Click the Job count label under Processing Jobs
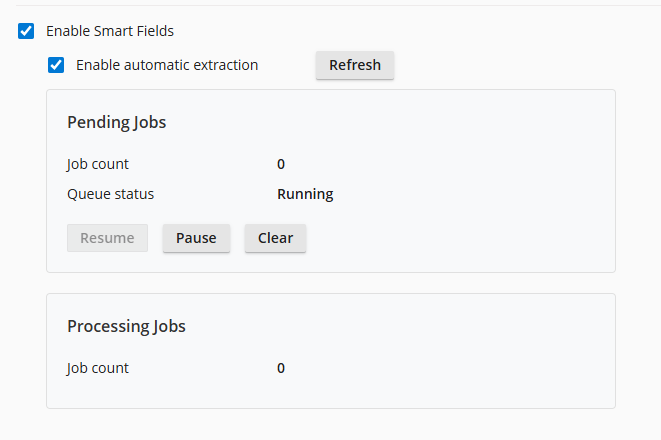Viewport: 661px width, 440px height. [x=98, y=368]
